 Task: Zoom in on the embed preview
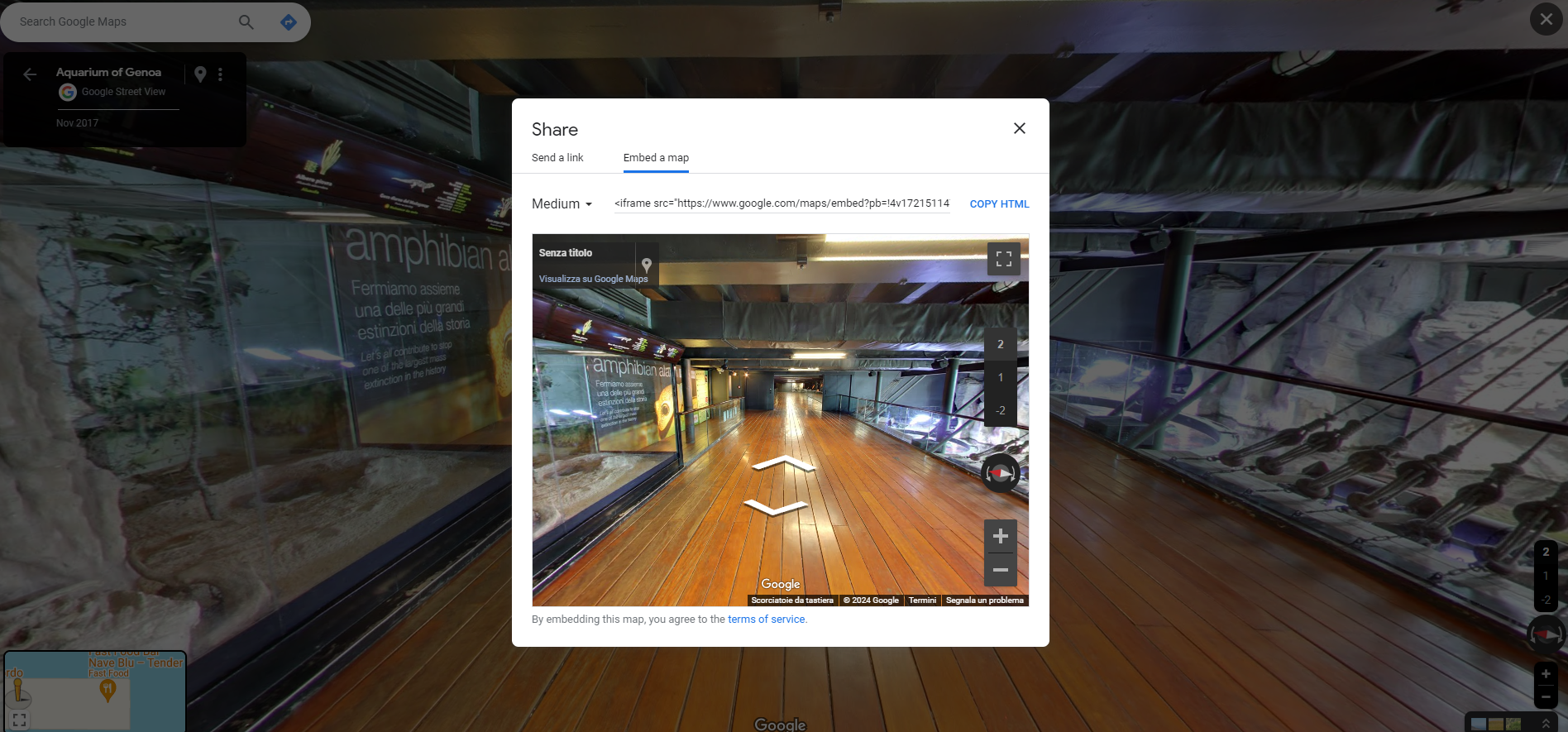(1000, 536)
